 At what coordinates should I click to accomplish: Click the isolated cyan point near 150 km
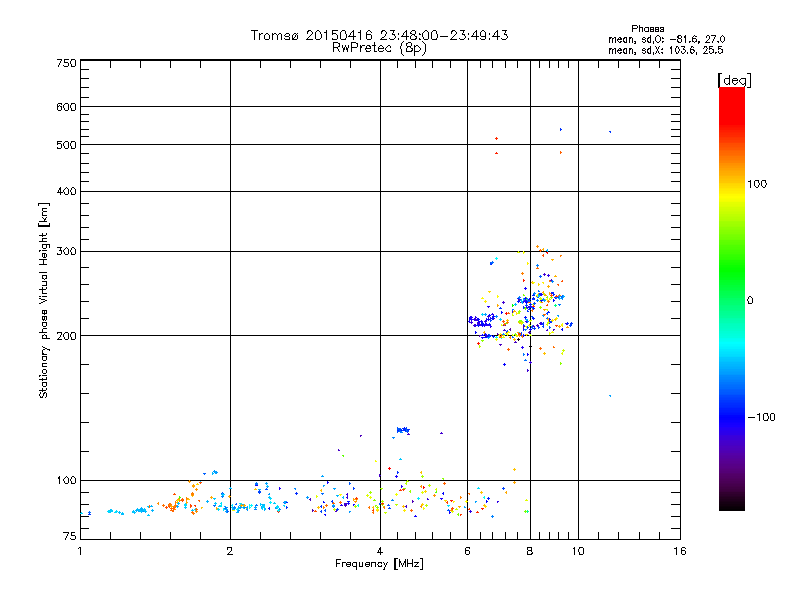point(610,395)
